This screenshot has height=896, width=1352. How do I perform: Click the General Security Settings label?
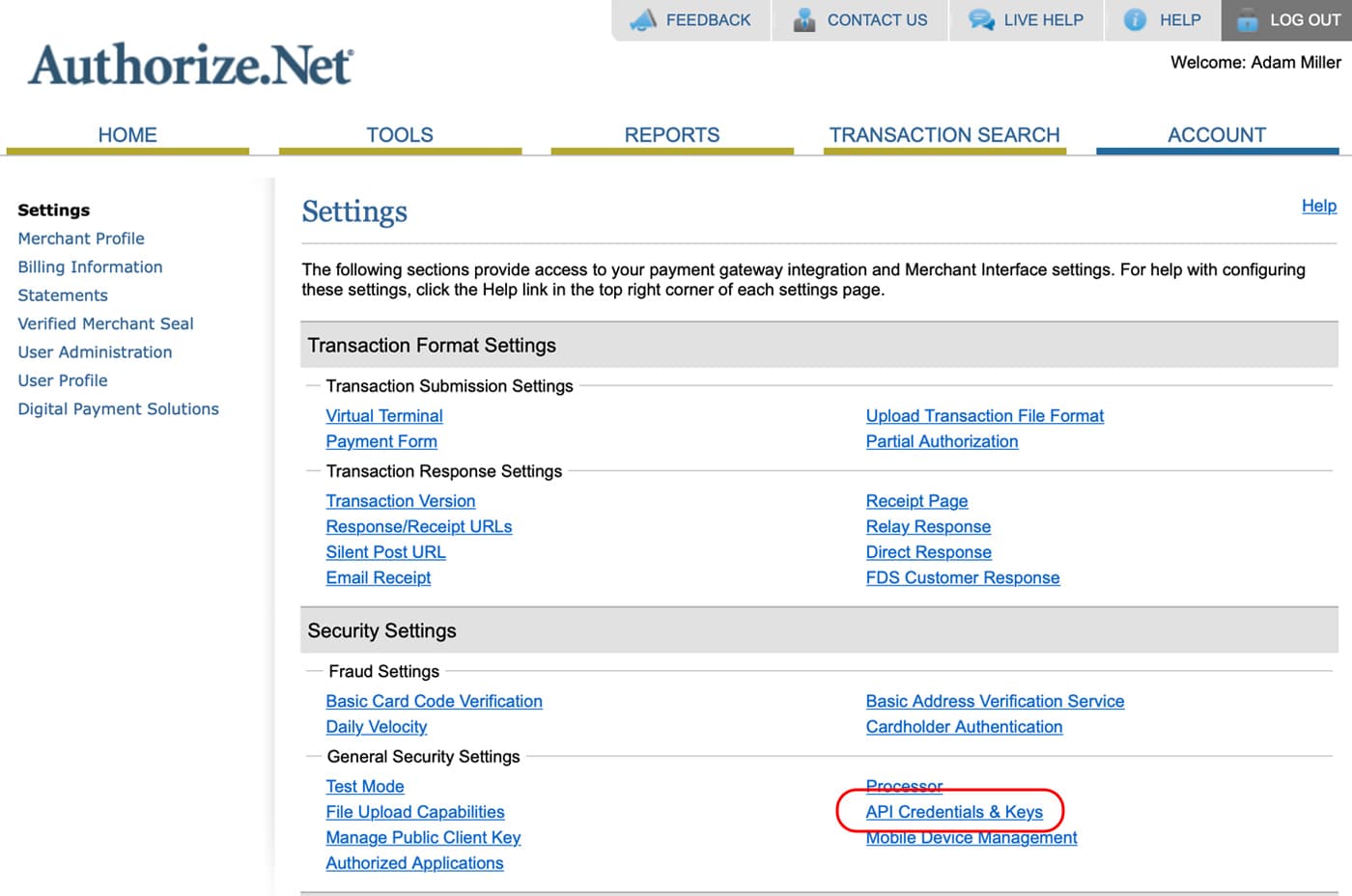[423, 757]
